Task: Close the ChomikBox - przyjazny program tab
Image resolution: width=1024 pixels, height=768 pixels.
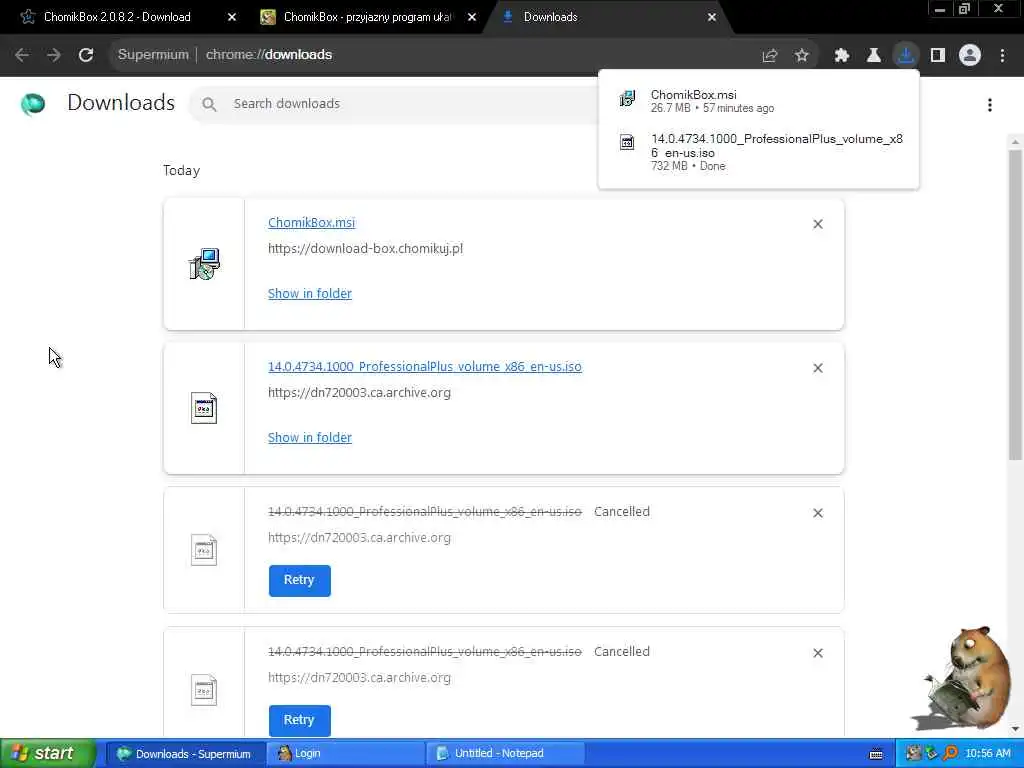Action: tap(472, 17)
